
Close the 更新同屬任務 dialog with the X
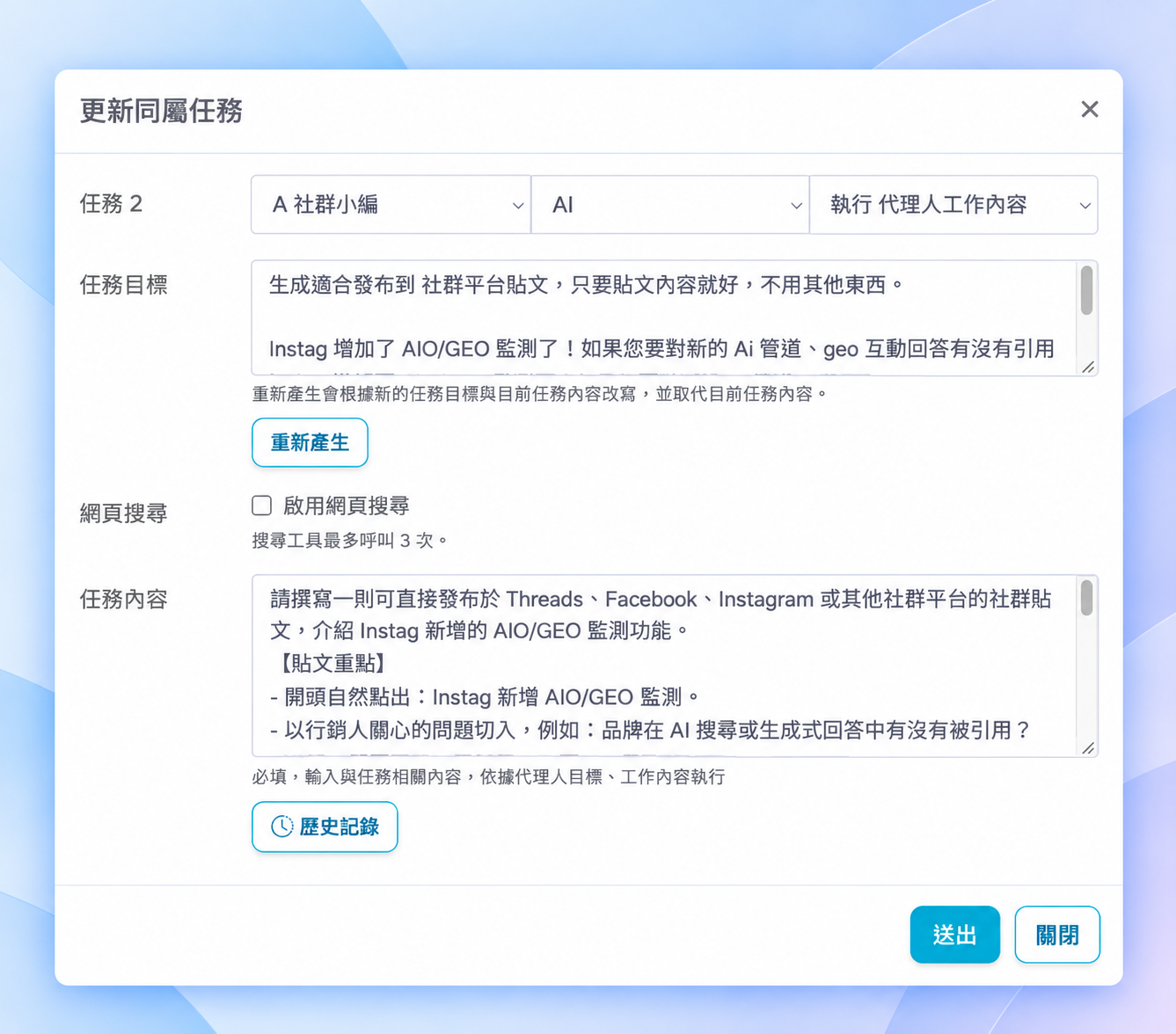pos(1090,109)
